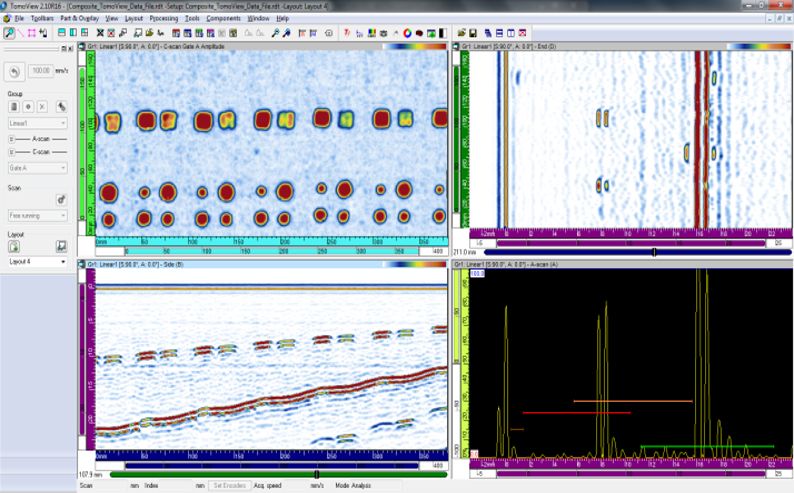Click the reset arrow button beside speed field
This screenshot has height=493, width=794.
(x=13, y=72)
